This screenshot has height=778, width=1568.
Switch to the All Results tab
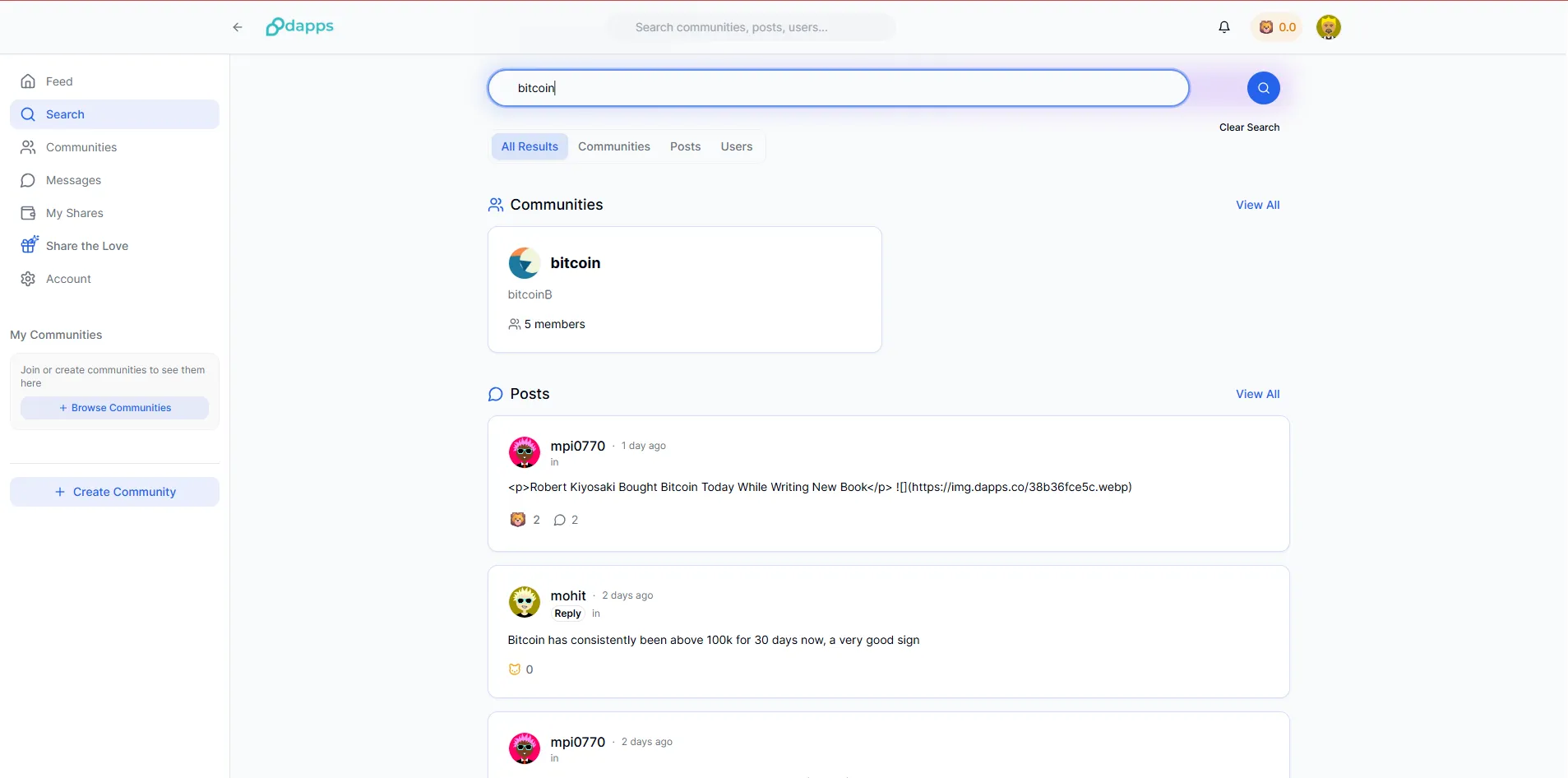(x=530, y=146)
